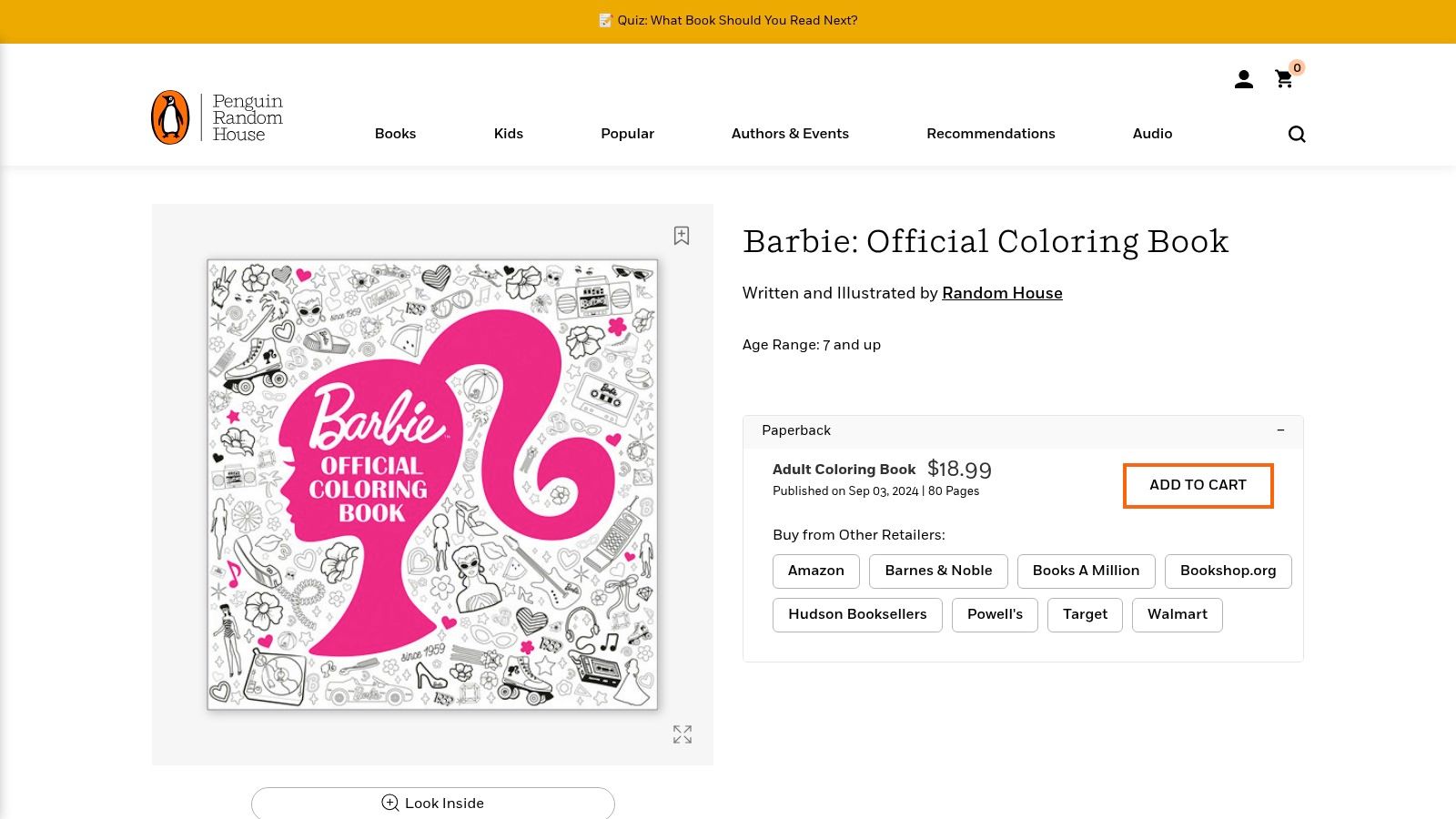The image size is (1456, 819).
Task: Buy from Amazon retailer button
Action: pyautogui.click(x=815, y=571)
